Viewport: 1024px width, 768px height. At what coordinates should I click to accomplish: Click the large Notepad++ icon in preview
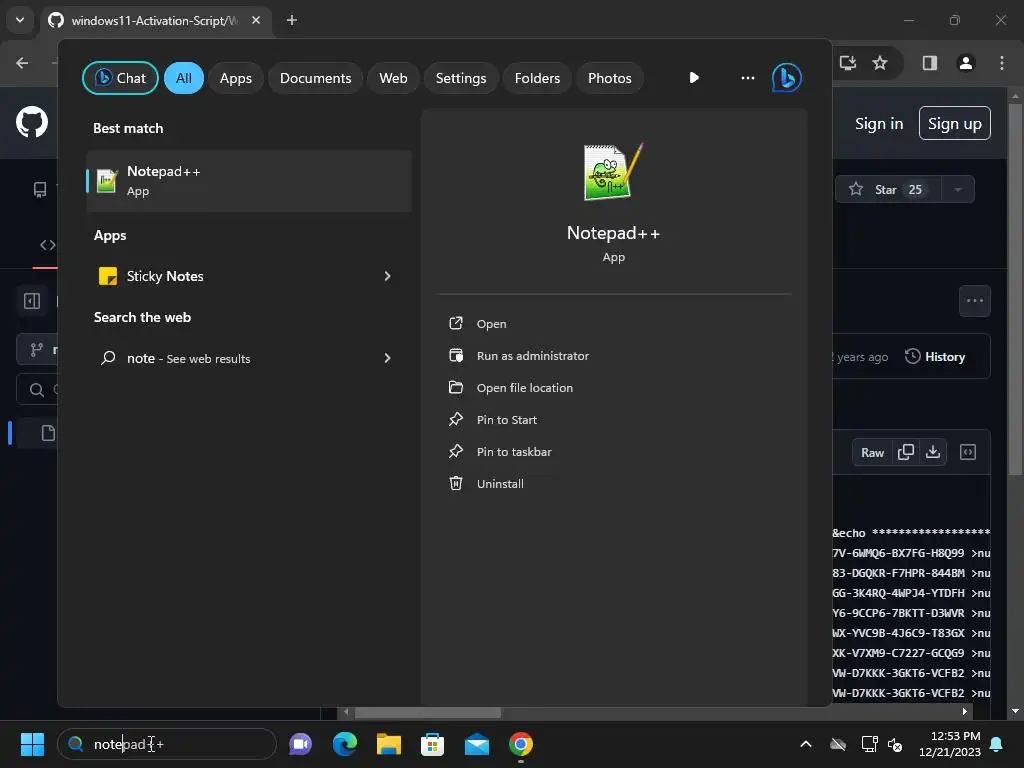(x=613, y=172)
